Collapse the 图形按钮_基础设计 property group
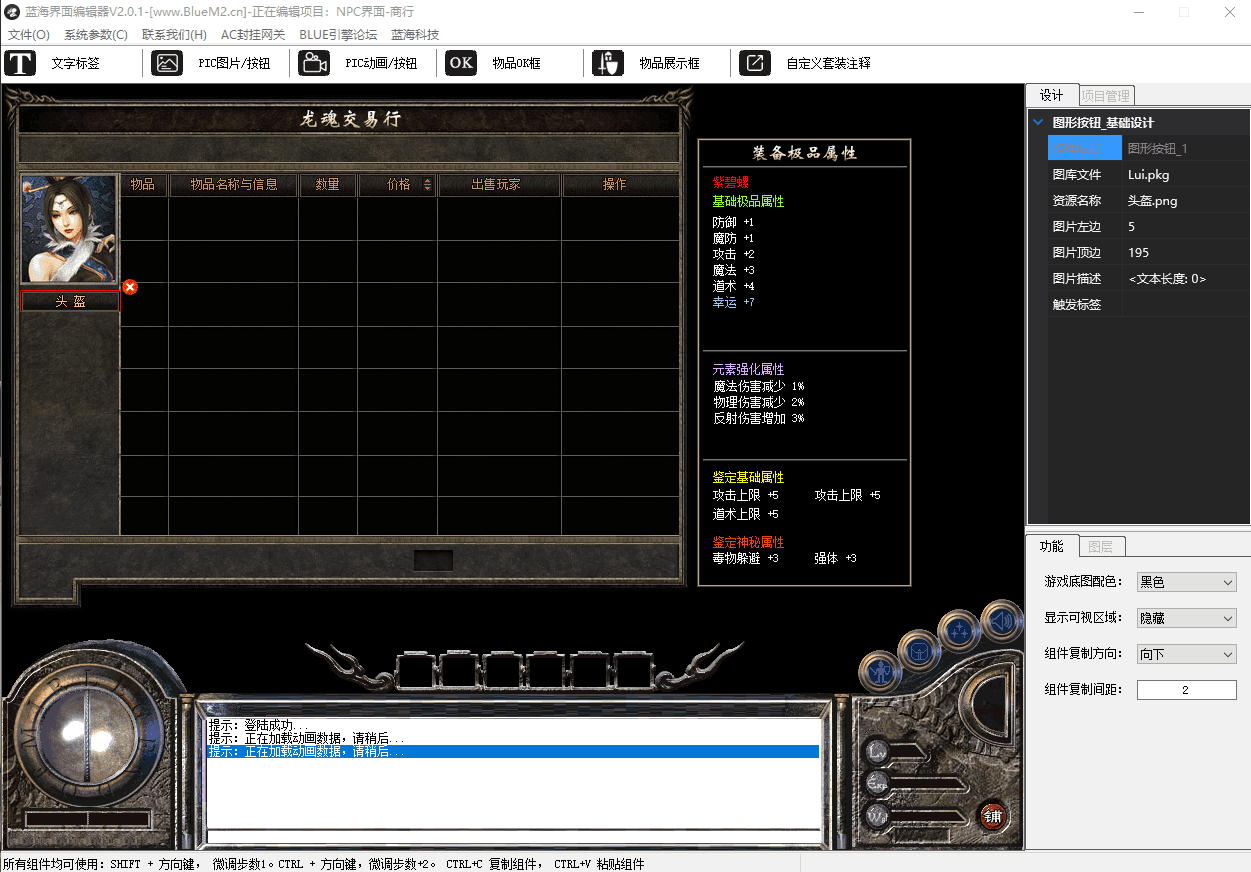 pyautogui.click(x=1038, y=123)
